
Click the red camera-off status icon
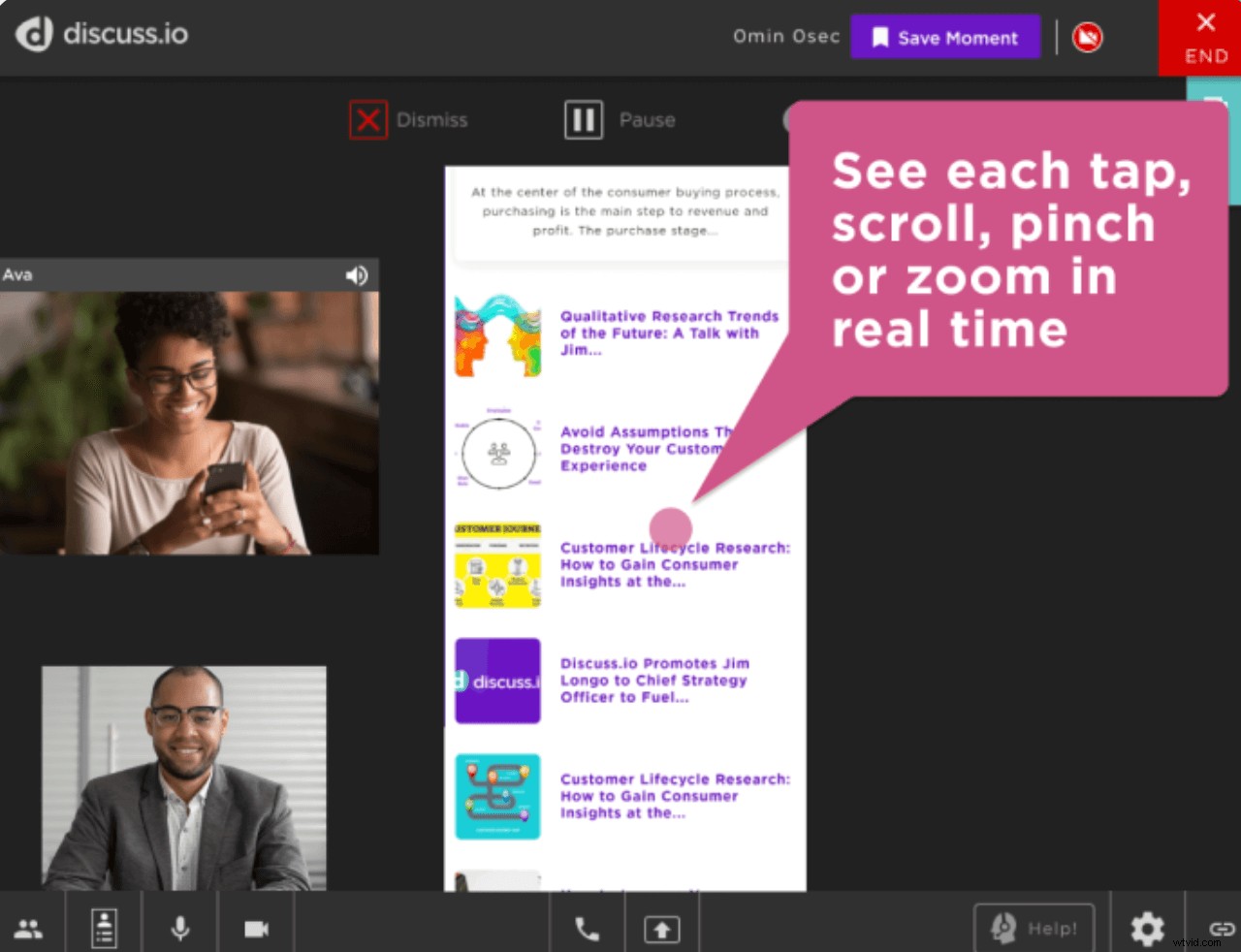click(x=1087, y=37)
